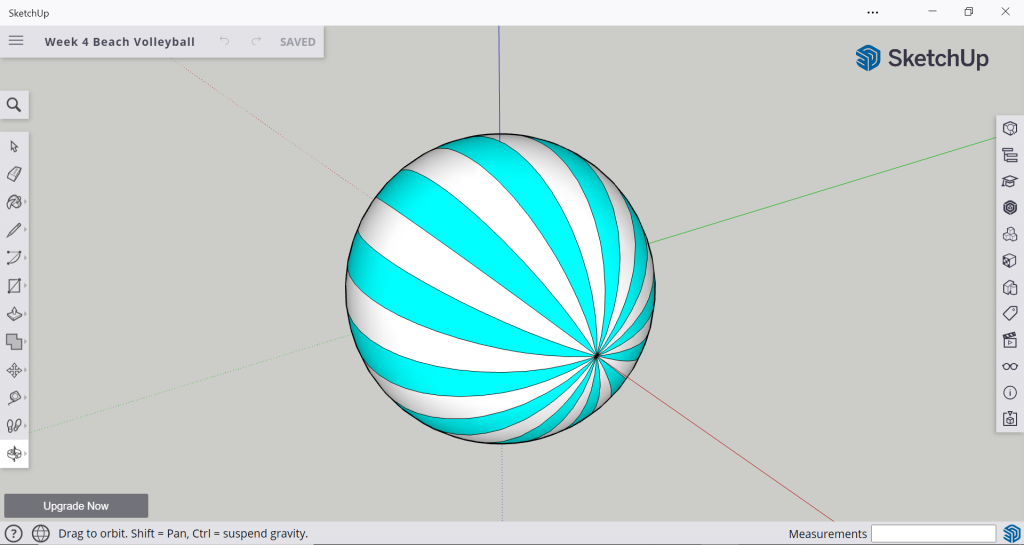Screen dimensions: 1024x545
Task: Open the nested hexagon panel icon
Action: click(1010, 208)
